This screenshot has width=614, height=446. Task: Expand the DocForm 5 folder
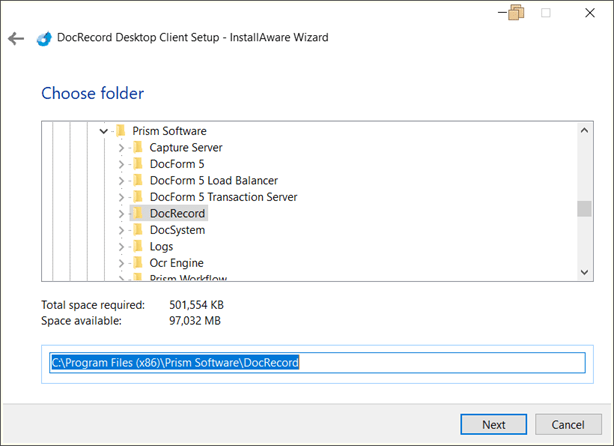121,164
